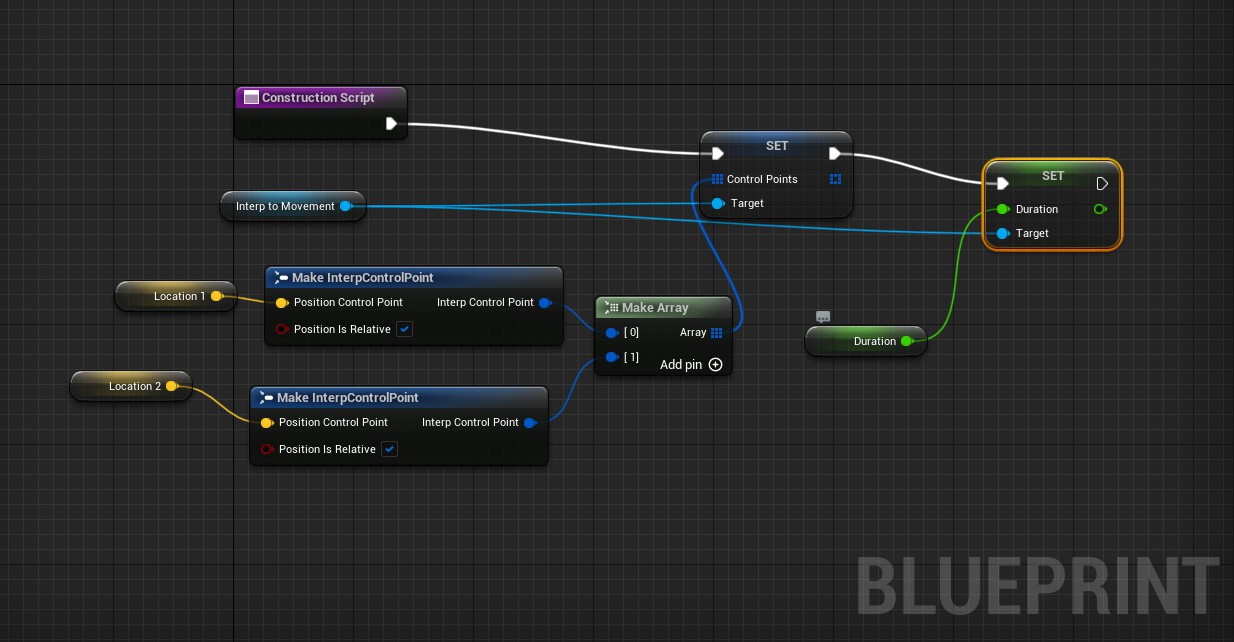The height and width of the screenshot is (642, 1234).
Task: Select the upper Make InterpControlPoint node title
Action: (362, 278)
